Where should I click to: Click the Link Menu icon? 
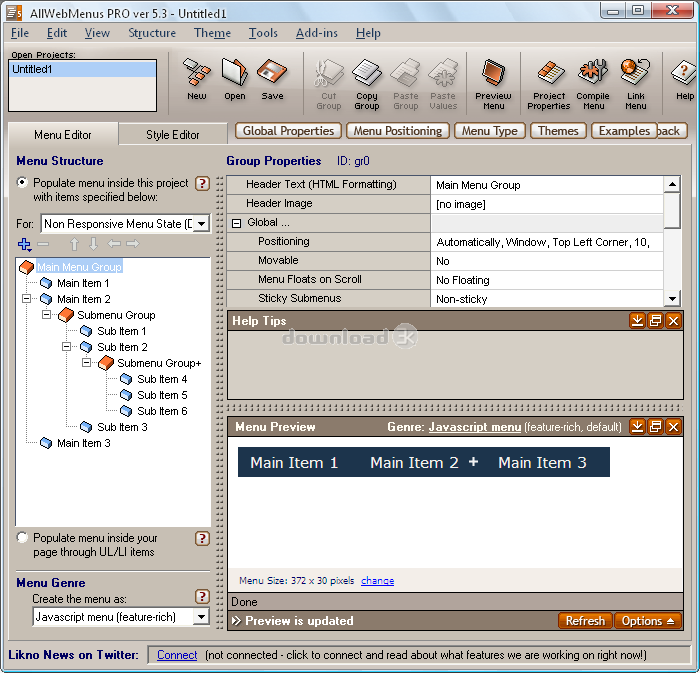click(635, 84)
